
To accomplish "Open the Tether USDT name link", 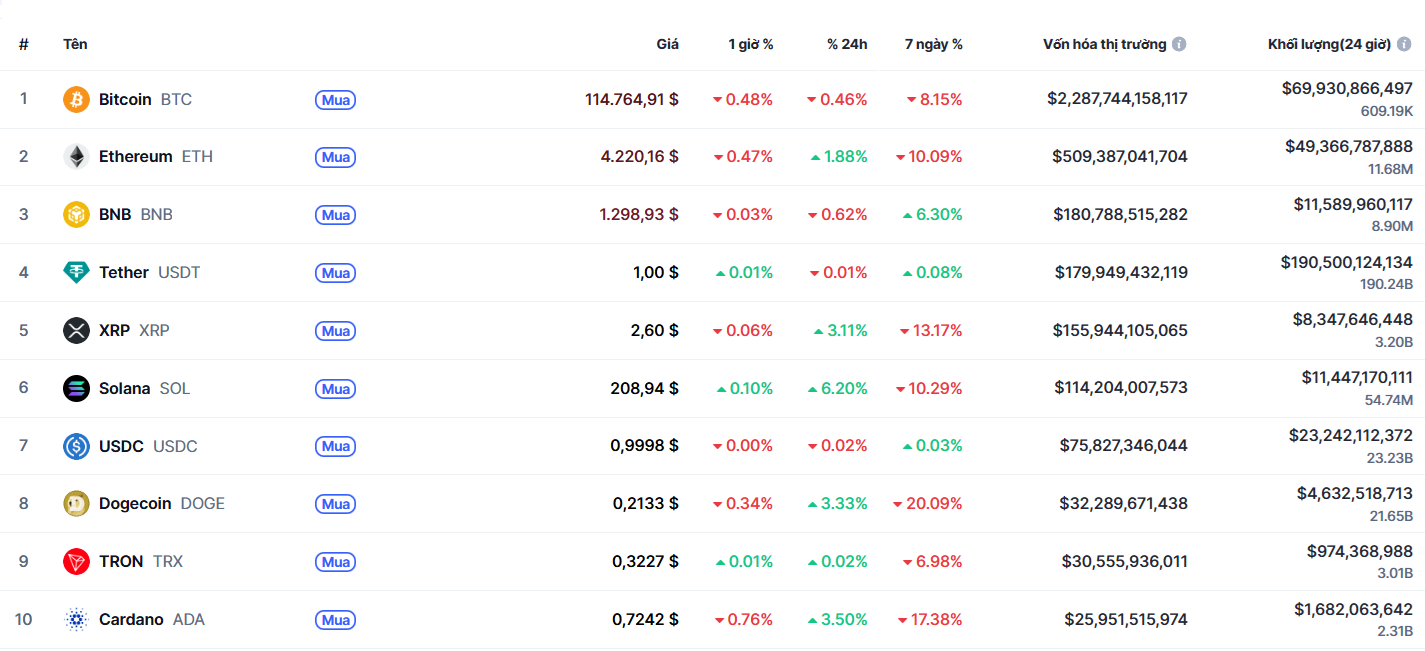I will pos(149,272).
